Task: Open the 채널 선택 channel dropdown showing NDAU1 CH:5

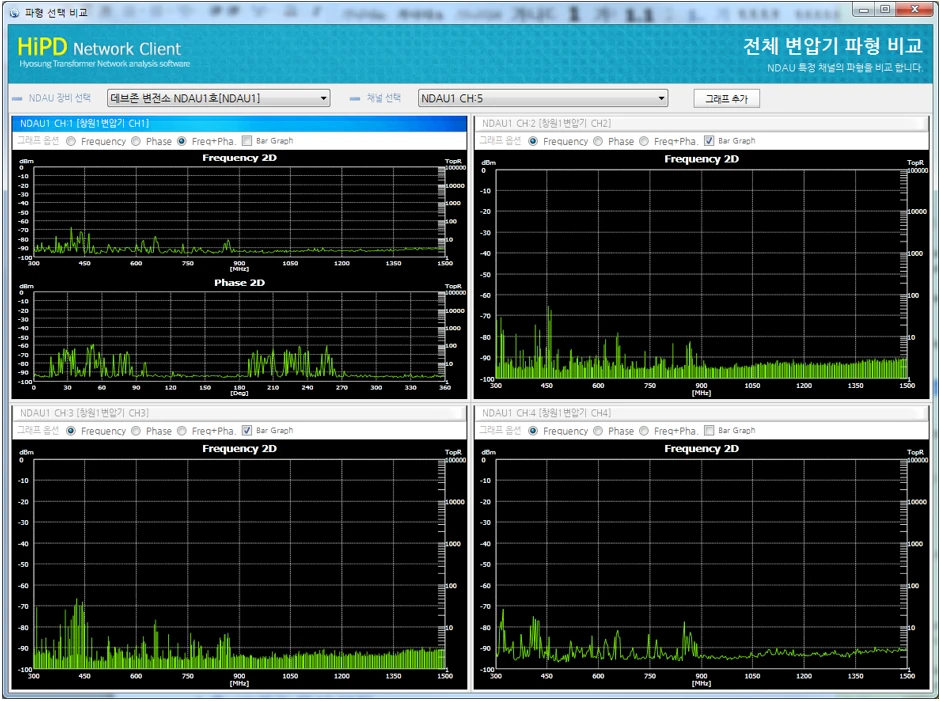Action: tap(543, 98)
